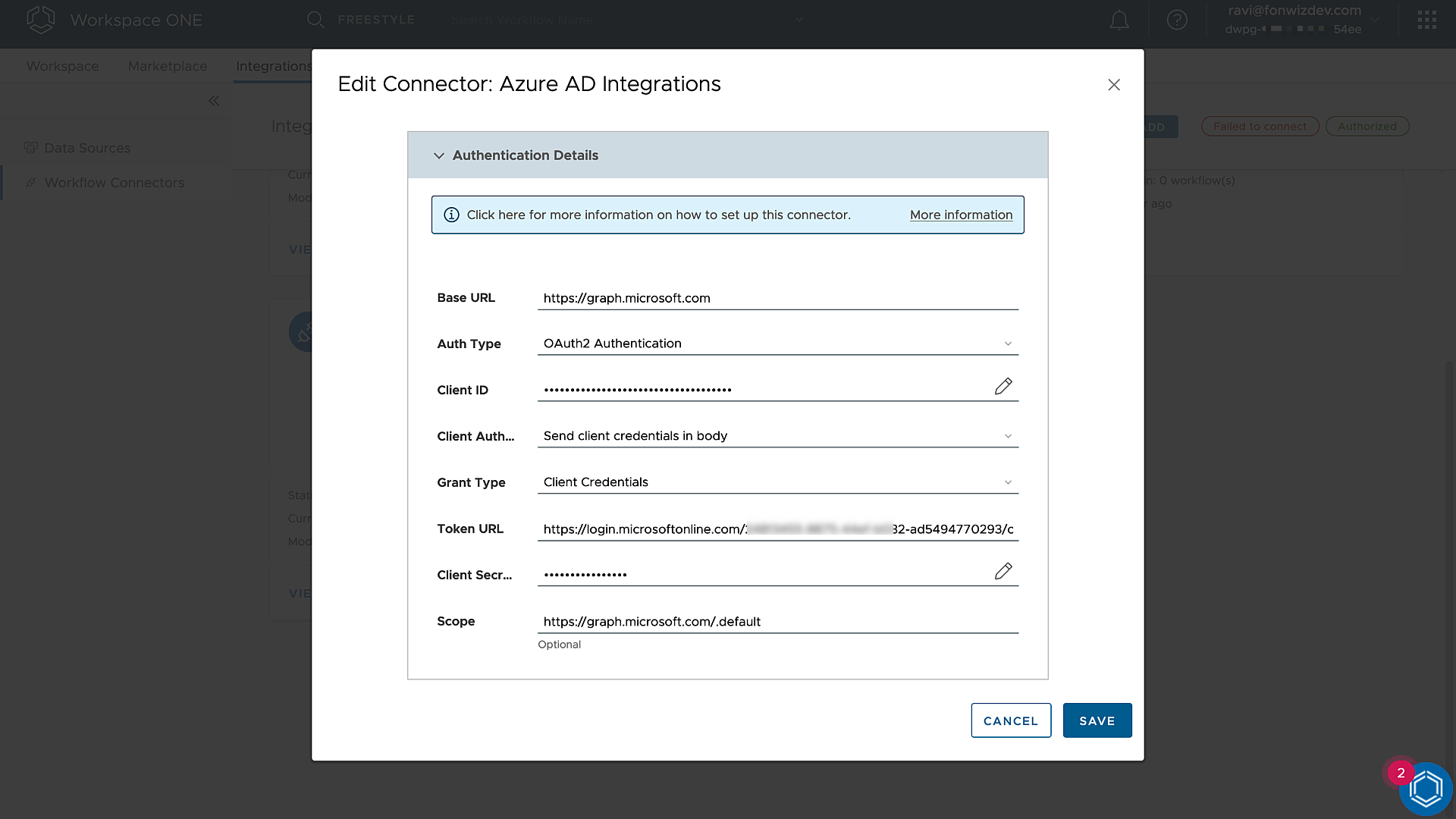
Task: Click the Client Secret pencil edit icon
Action: (x=1003, y=571)
